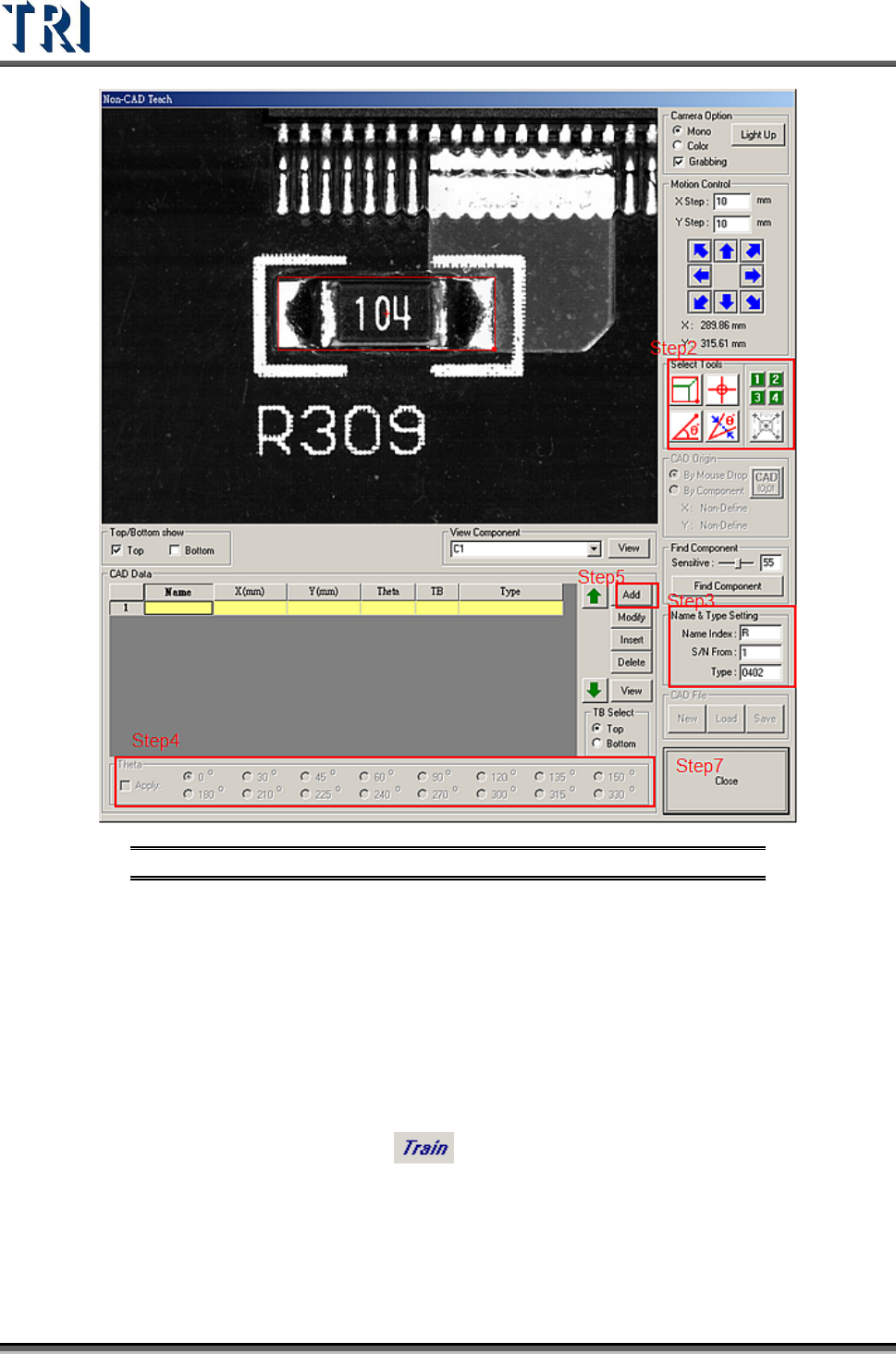Move stage up-left with the diagonal arrow
Screen dimensions: 896x1354
click(701, 251)
